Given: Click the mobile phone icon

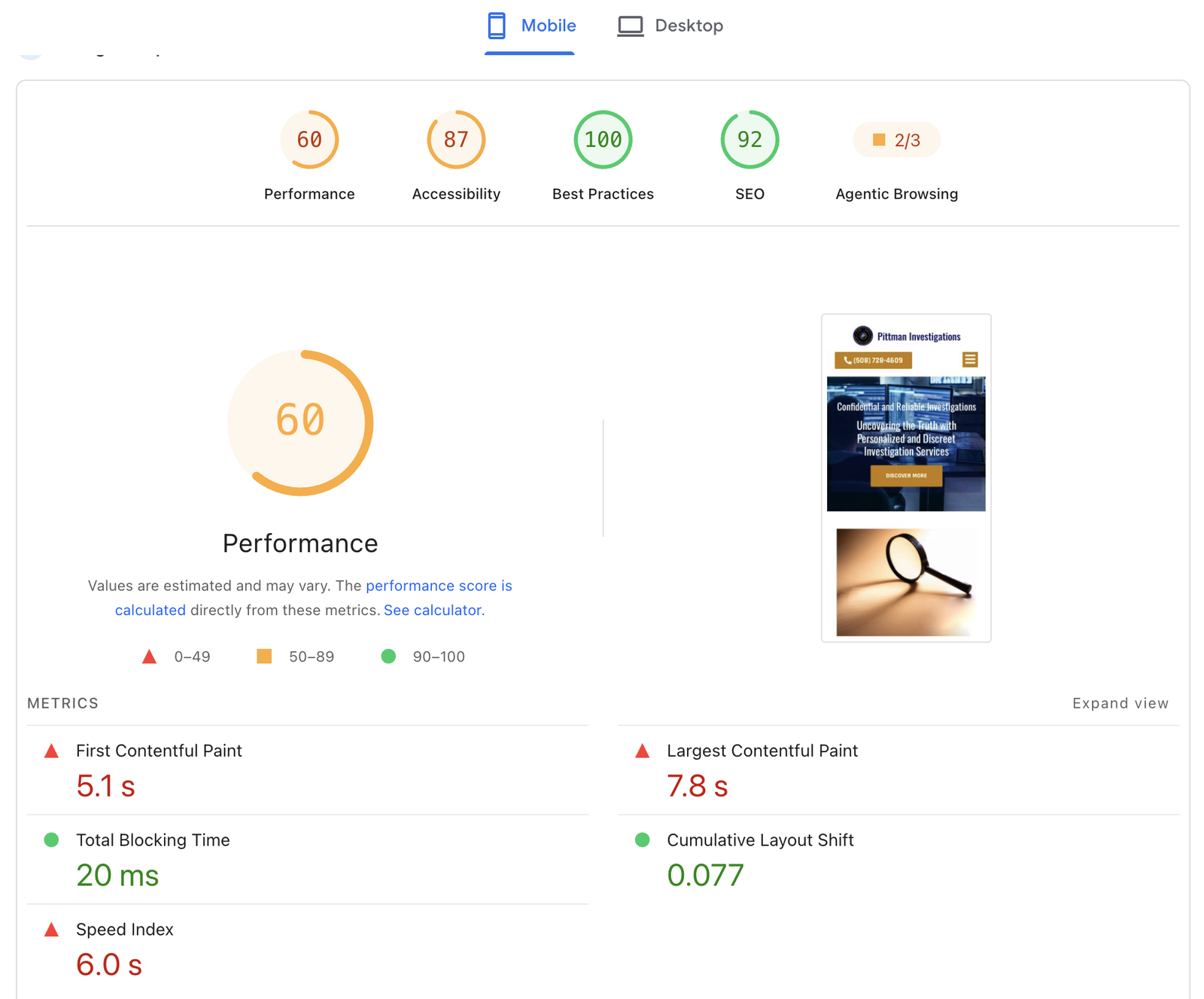Looking at the screenshot, I should (497, 26).
